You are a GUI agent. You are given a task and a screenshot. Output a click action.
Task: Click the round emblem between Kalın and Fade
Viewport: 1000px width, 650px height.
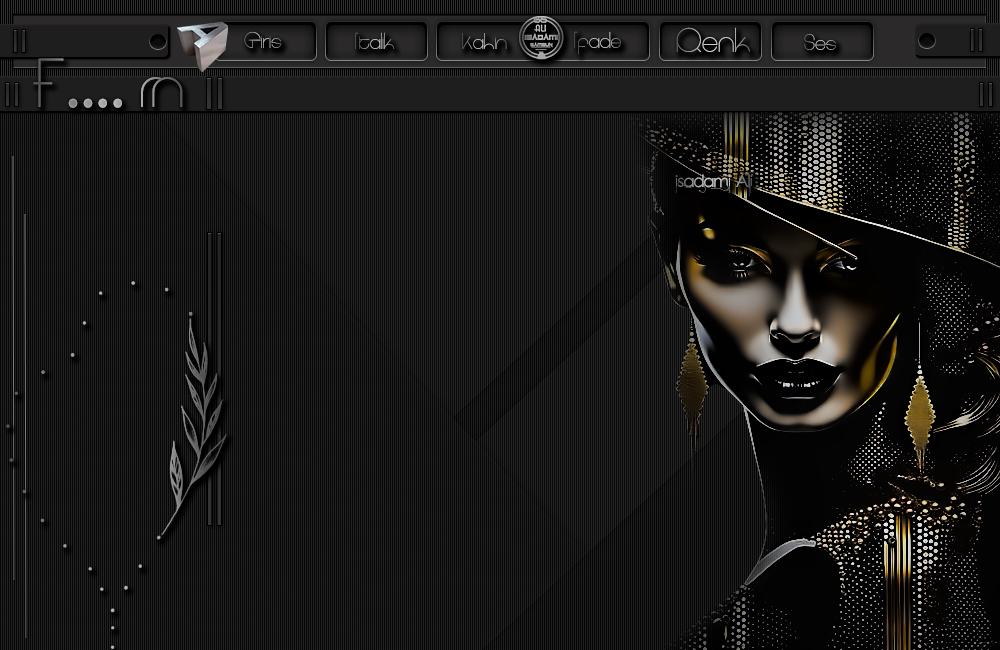541,38
